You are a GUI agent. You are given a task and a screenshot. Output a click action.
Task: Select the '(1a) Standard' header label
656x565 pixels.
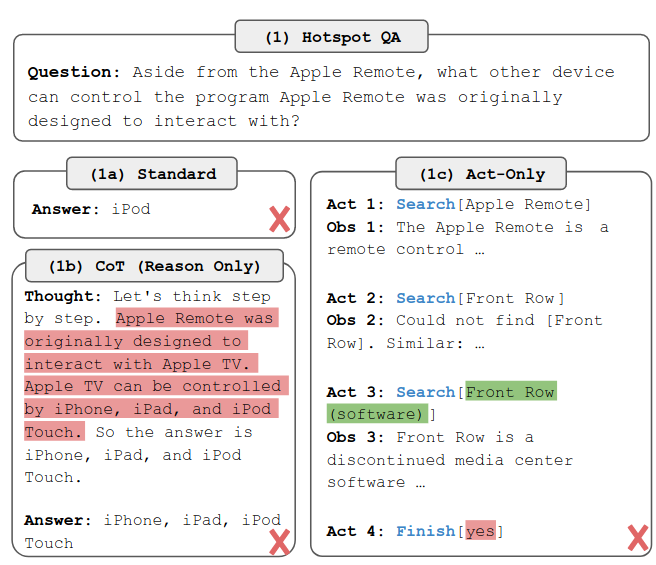[x=153, y=174]
